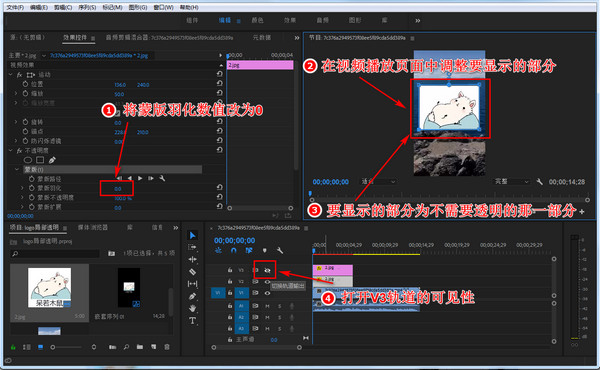The height and width of the screenshot is (370, 600).
Task: Solo the A2 audio track
Action: 280,317
